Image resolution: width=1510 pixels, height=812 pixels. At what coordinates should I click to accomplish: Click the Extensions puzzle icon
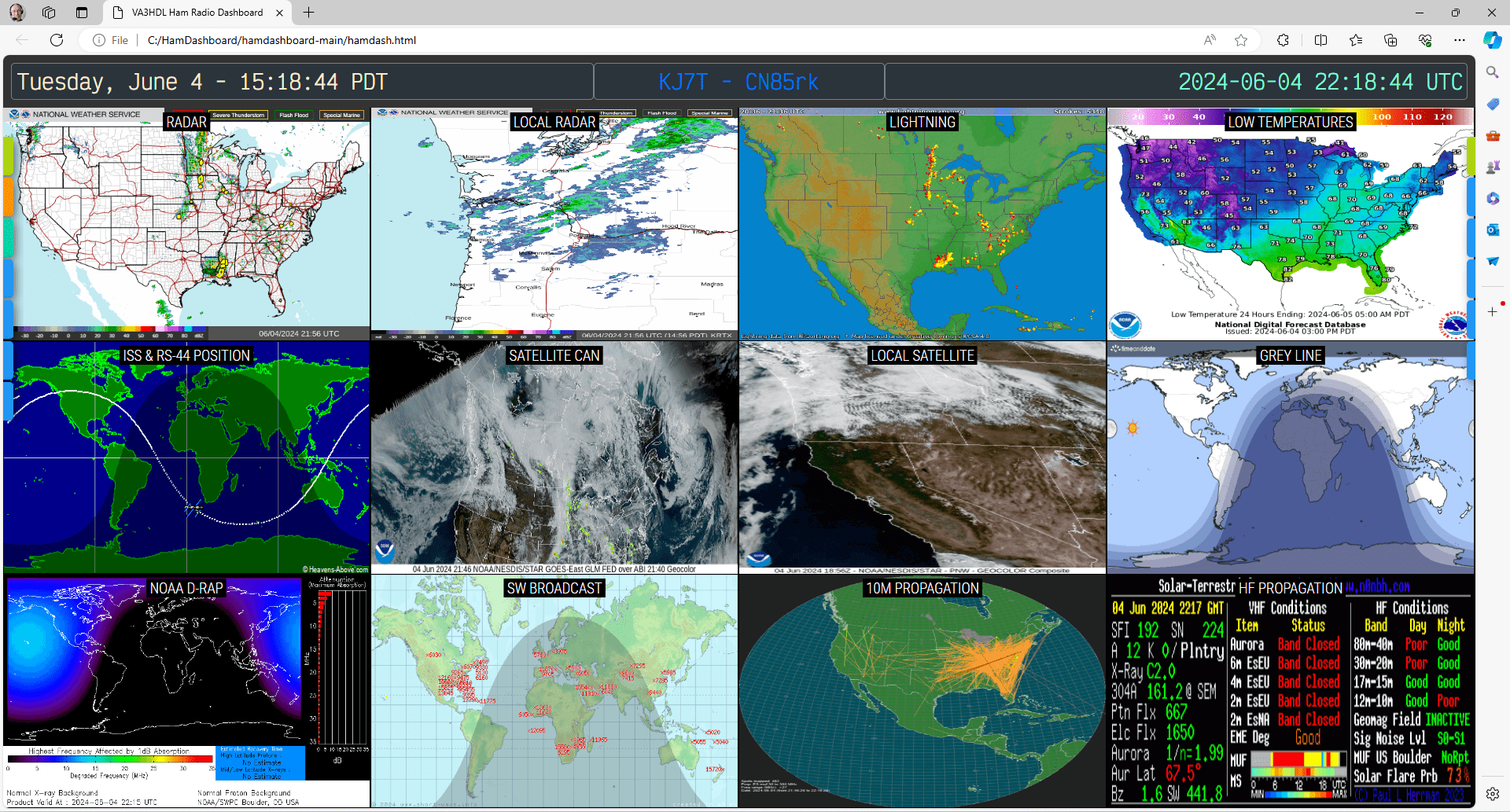(x=1283, y=40)
